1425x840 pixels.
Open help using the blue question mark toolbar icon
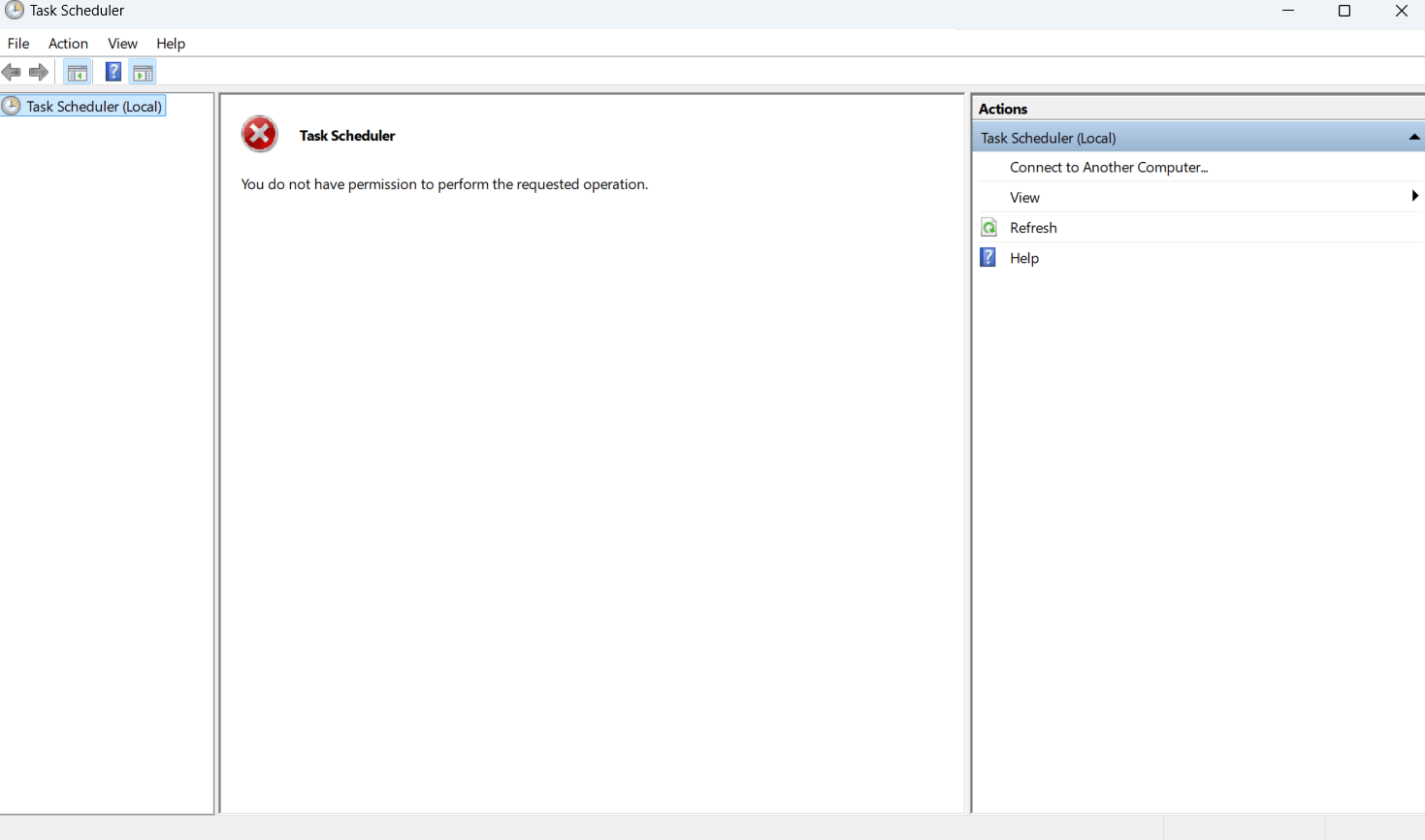click(x=113, y=71)
